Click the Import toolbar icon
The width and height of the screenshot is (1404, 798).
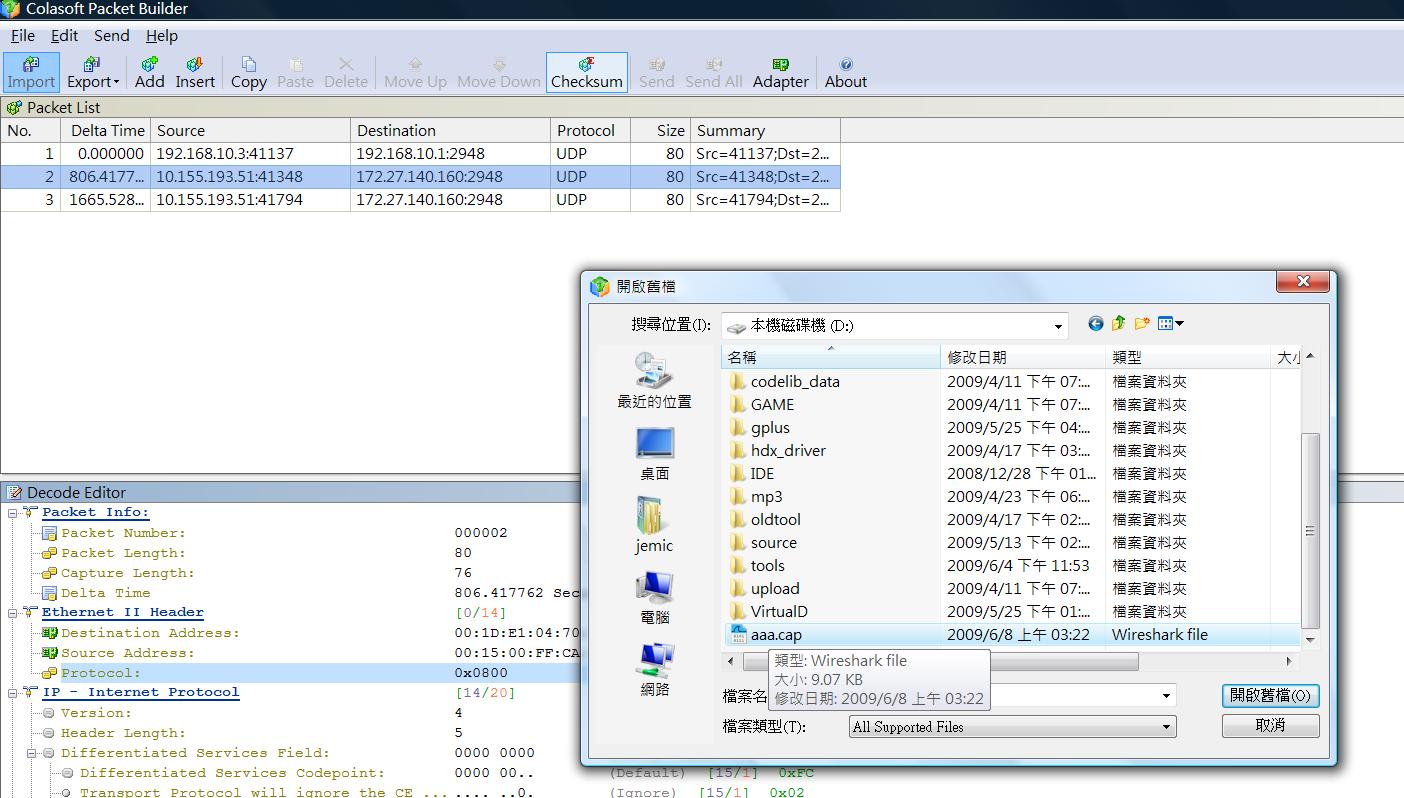tap(31, 71)
